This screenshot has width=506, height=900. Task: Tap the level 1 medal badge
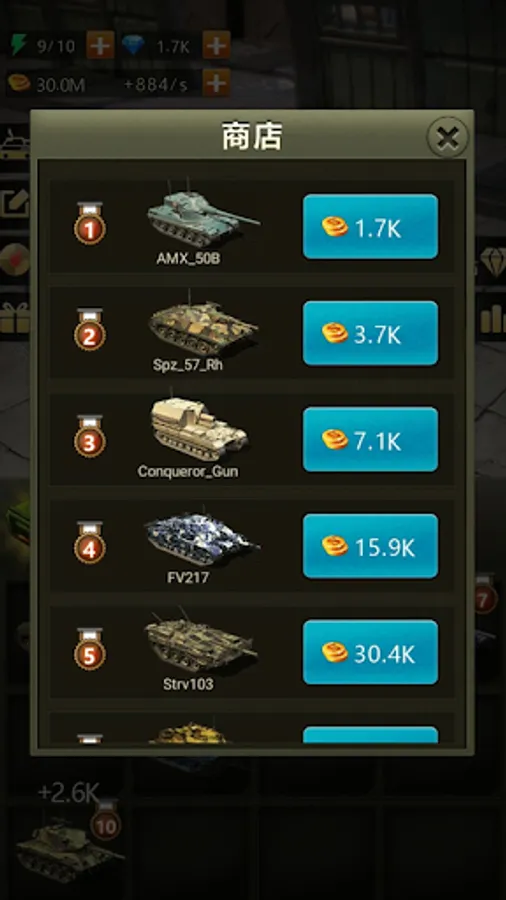[89, 224]
